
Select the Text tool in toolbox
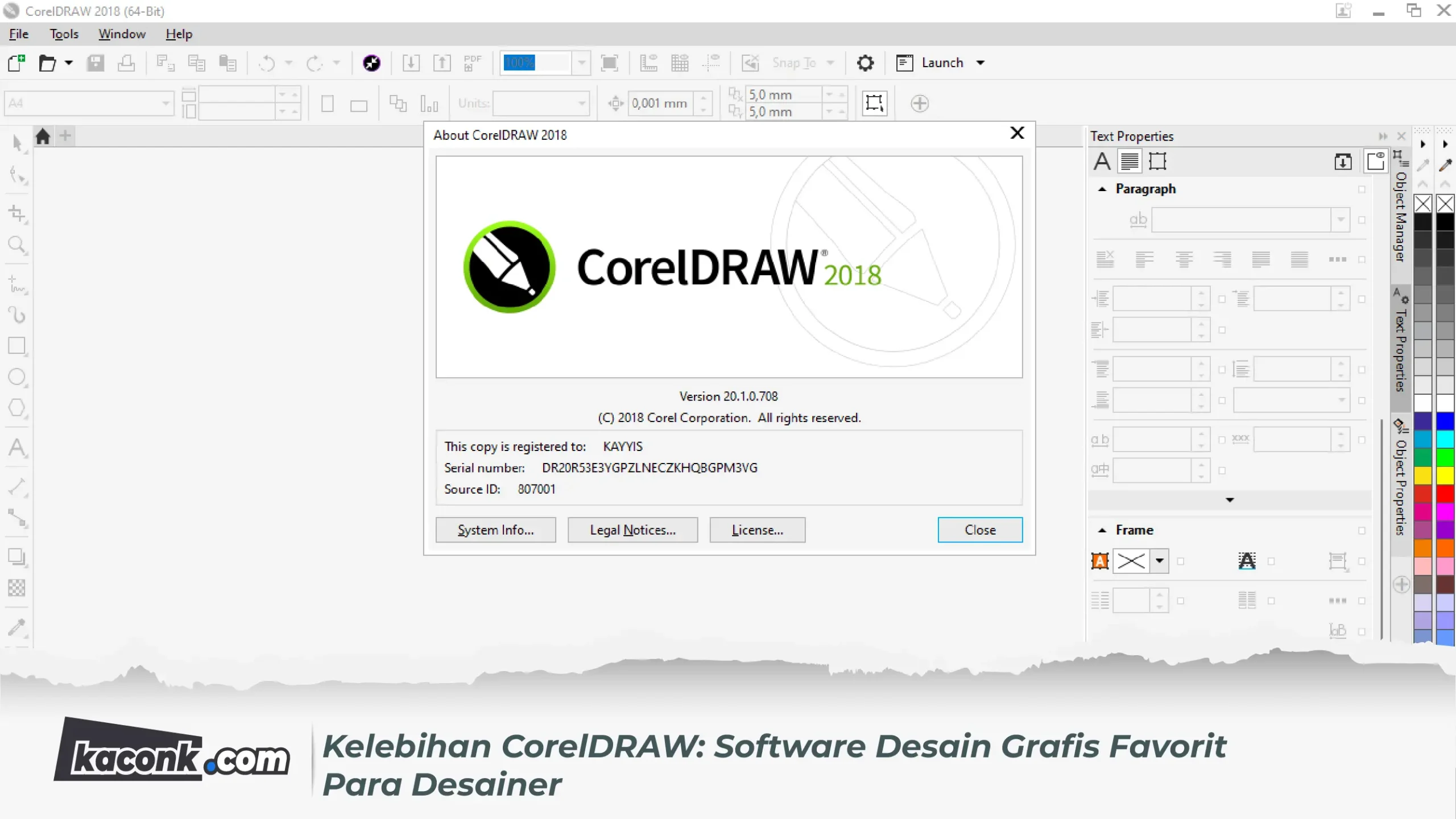click(x=17, y=448)
